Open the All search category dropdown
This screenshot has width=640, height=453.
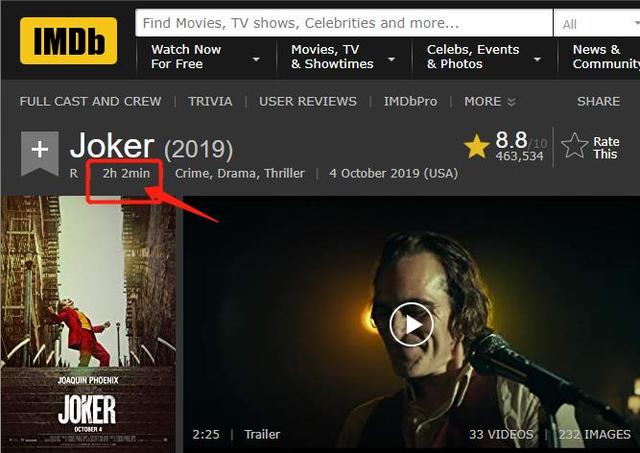pyautogui.click(x=597, y=24)
